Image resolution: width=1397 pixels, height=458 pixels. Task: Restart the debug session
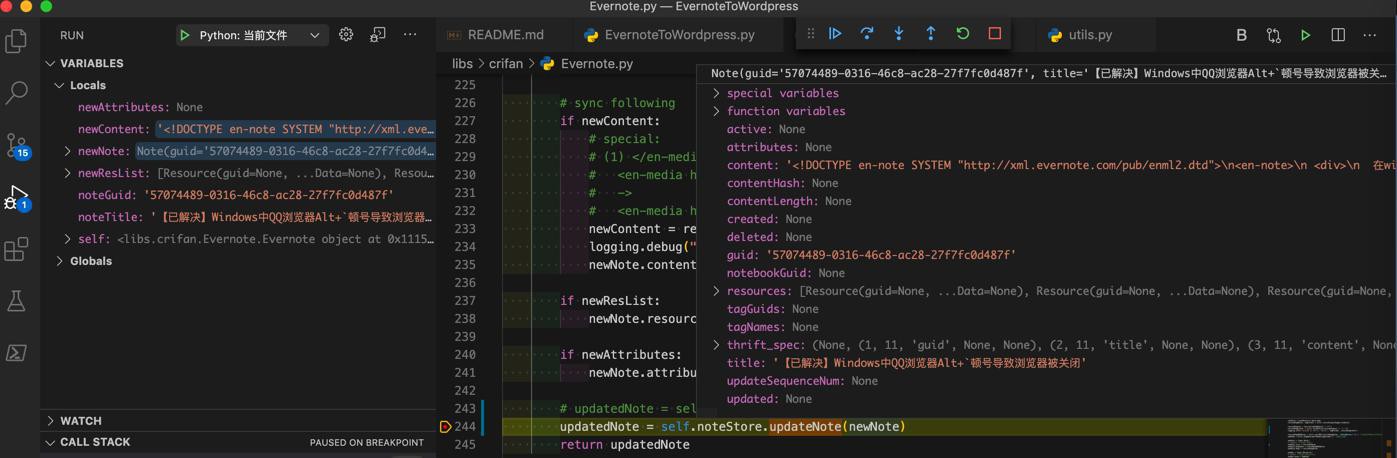click(963, 33)
